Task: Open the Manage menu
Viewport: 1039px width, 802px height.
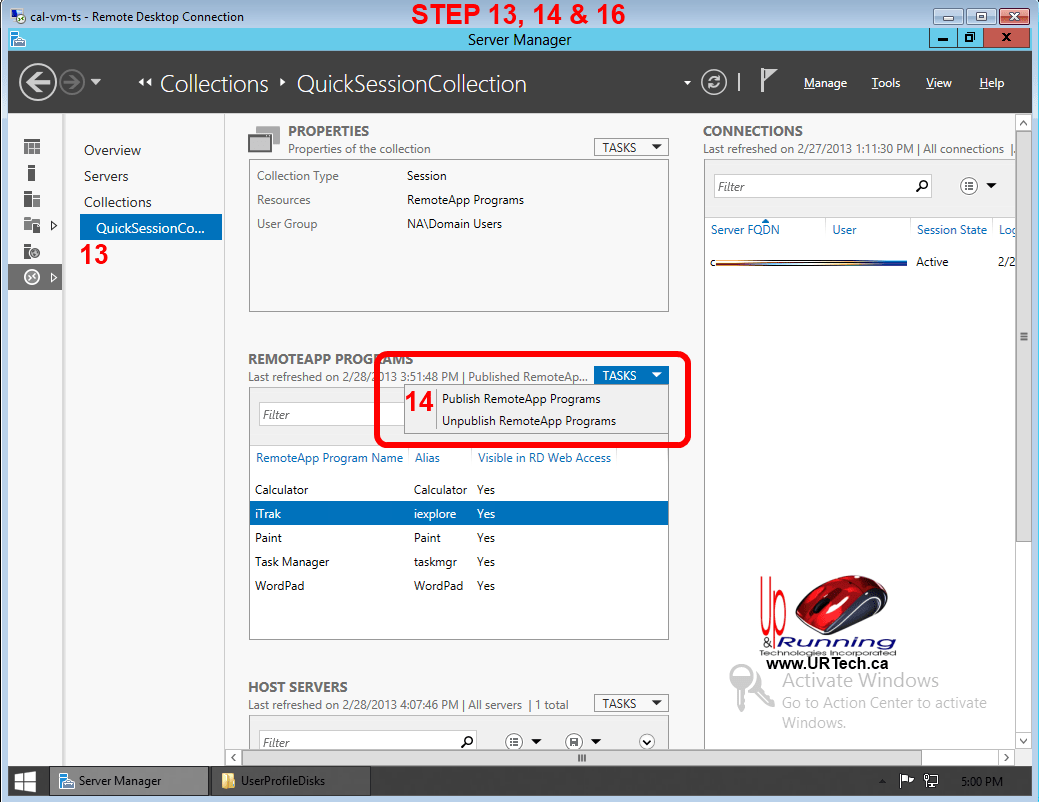Action: point(825,83)
